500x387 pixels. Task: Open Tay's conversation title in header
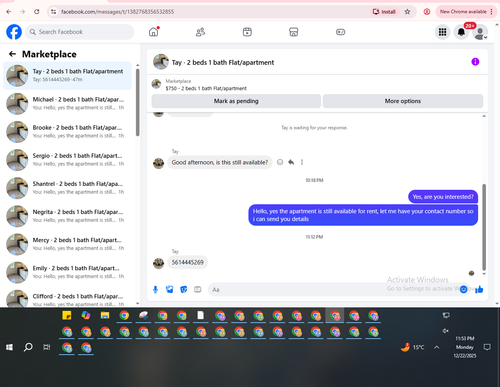click(x=223, y=62)
